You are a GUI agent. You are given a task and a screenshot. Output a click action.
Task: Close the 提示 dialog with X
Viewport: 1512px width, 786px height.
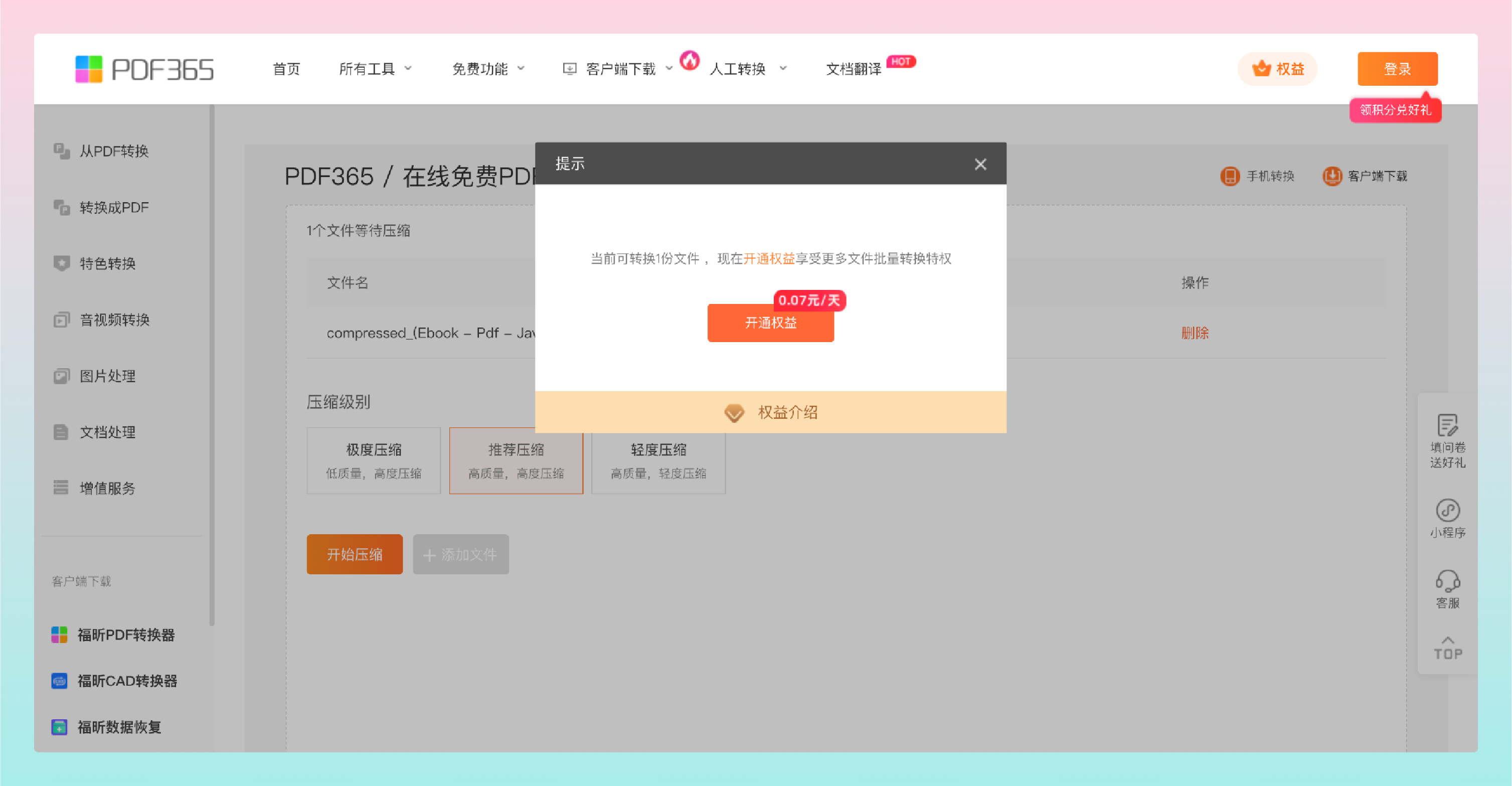[x=979, y=165]
